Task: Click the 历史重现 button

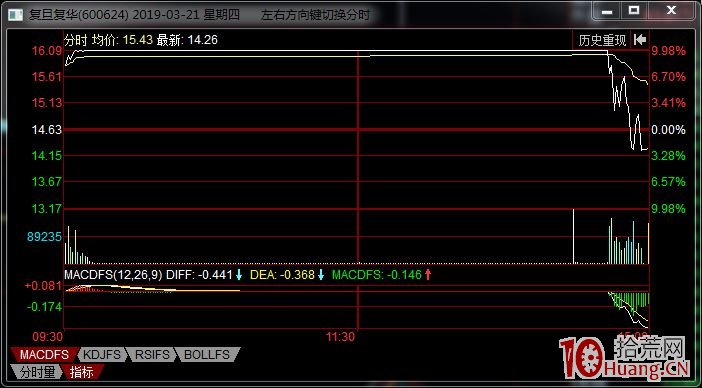Action: click(x=602, y=40)
